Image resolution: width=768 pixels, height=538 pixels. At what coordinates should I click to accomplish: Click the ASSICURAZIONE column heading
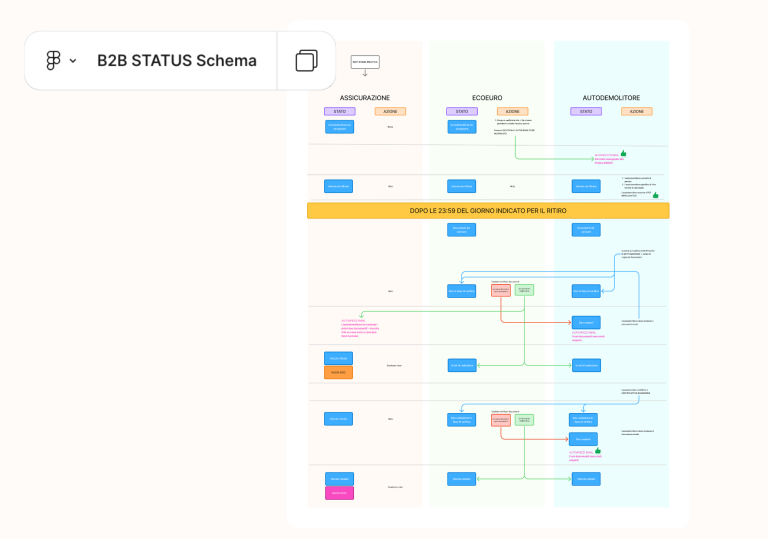click(365, 98)
